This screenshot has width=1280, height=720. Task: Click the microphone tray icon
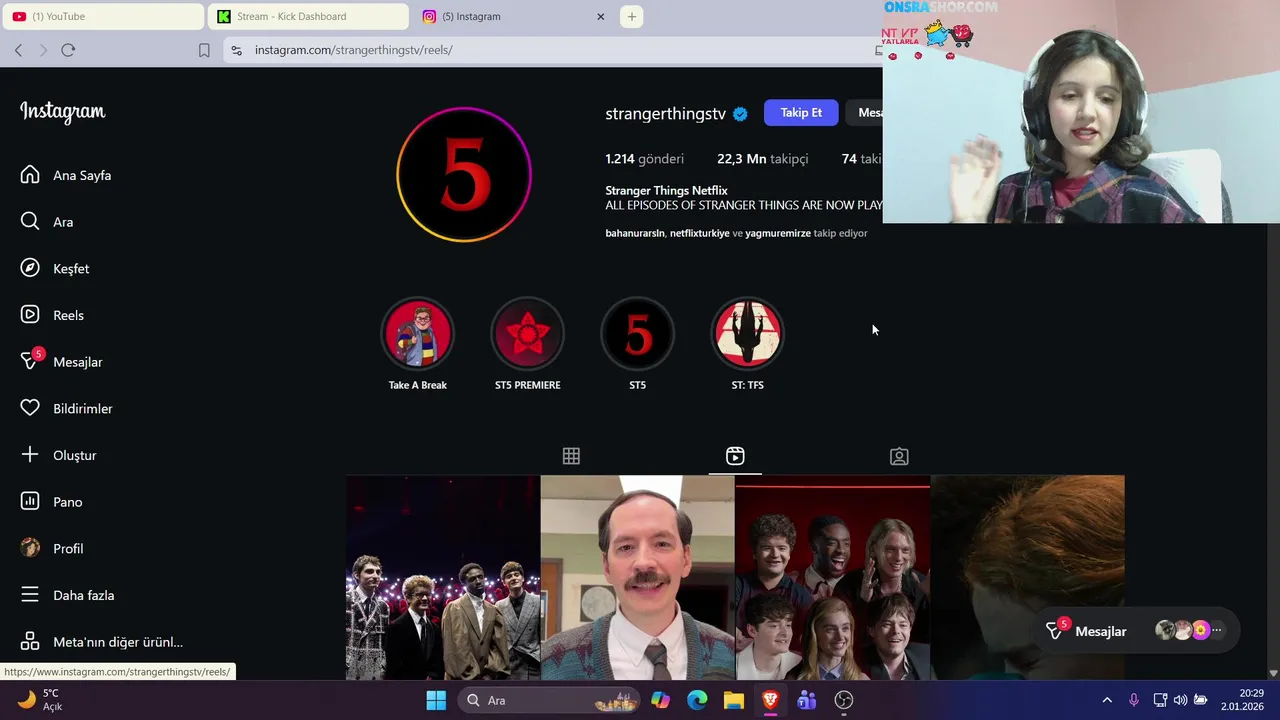point(1133,700)
